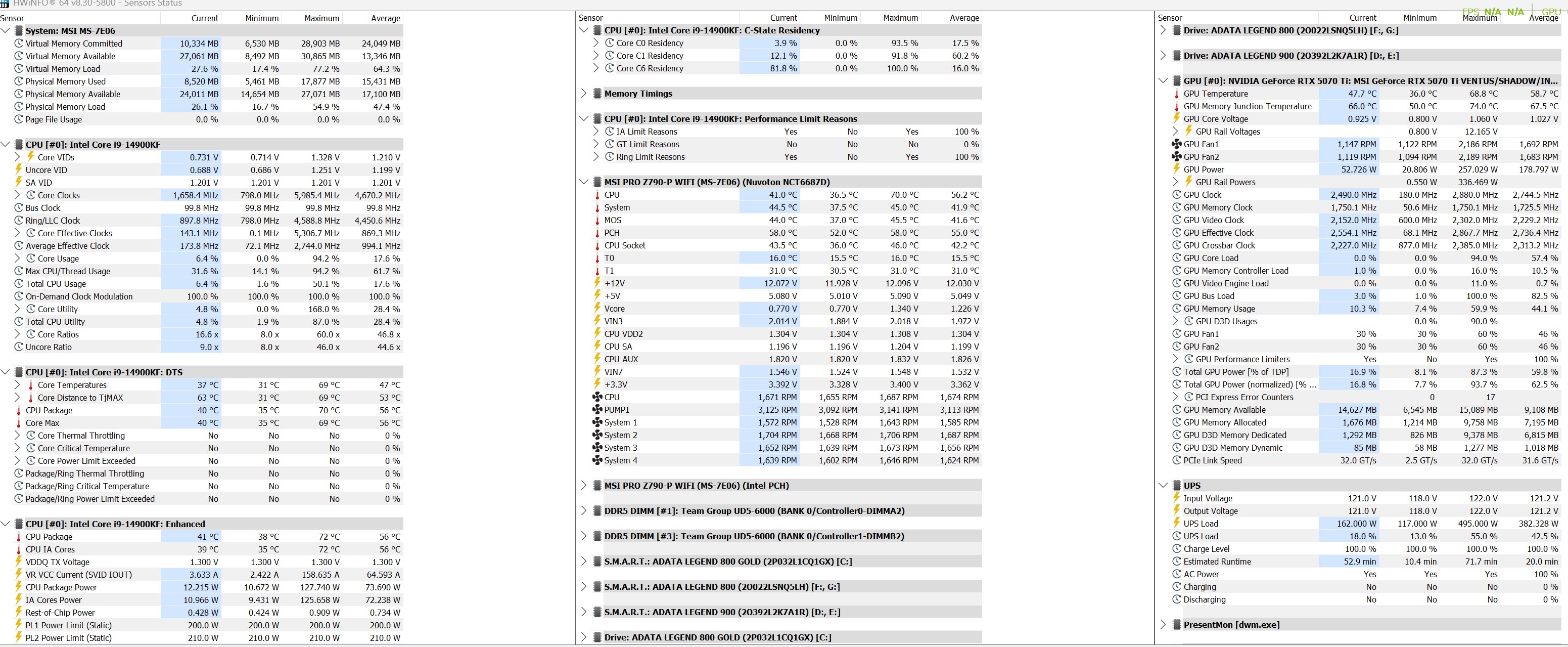Expand the Memory Timings group
Viewport: 1568px width, 647px height.
click(584, 94)
